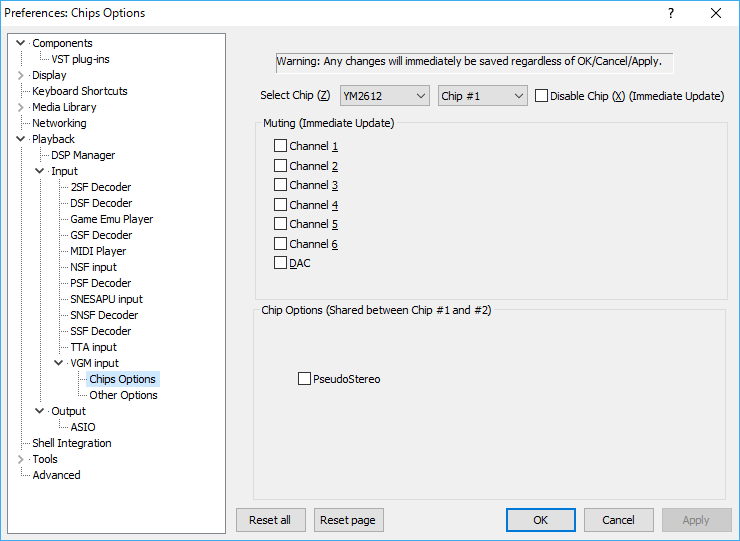The height and width of the screenshot is (541, 740).
Task: Click the Cancel button
Action: (619, 520)
